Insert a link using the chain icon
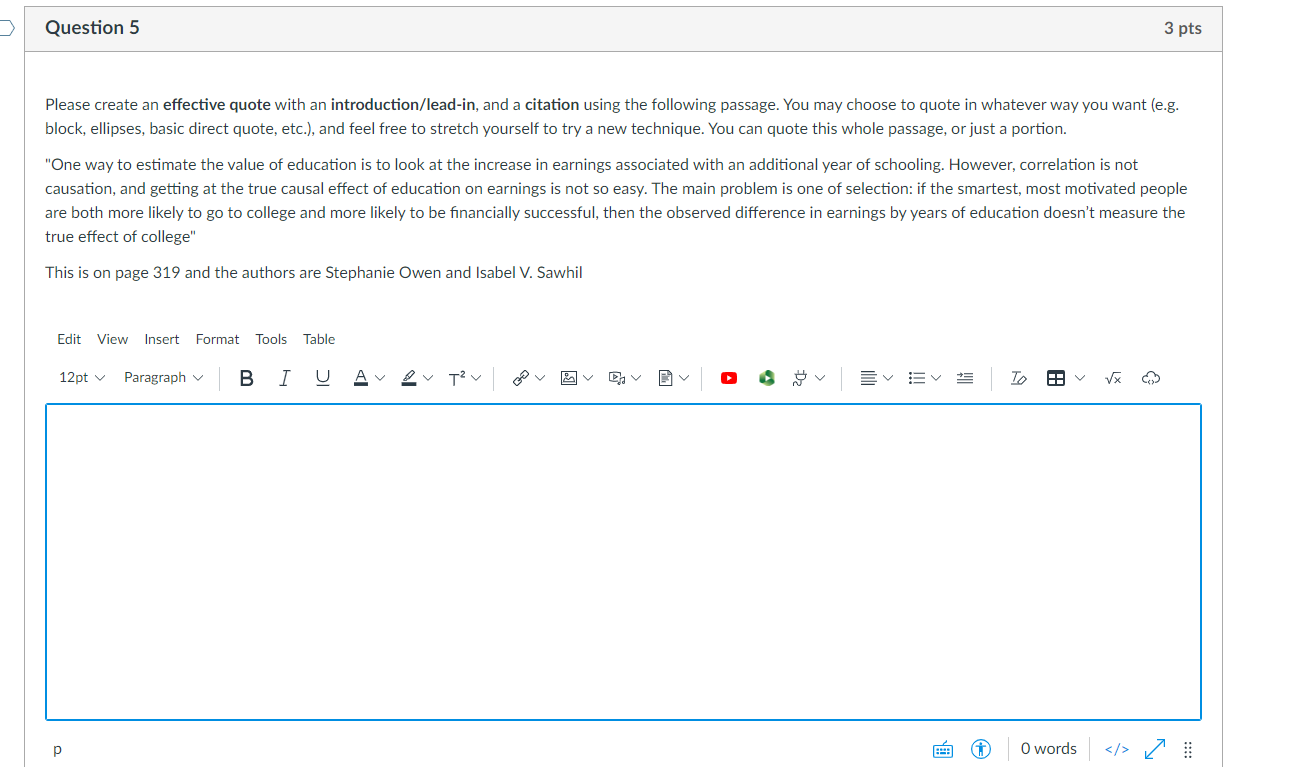This screenshot has width=1299, height=767. tap(520, 378)
